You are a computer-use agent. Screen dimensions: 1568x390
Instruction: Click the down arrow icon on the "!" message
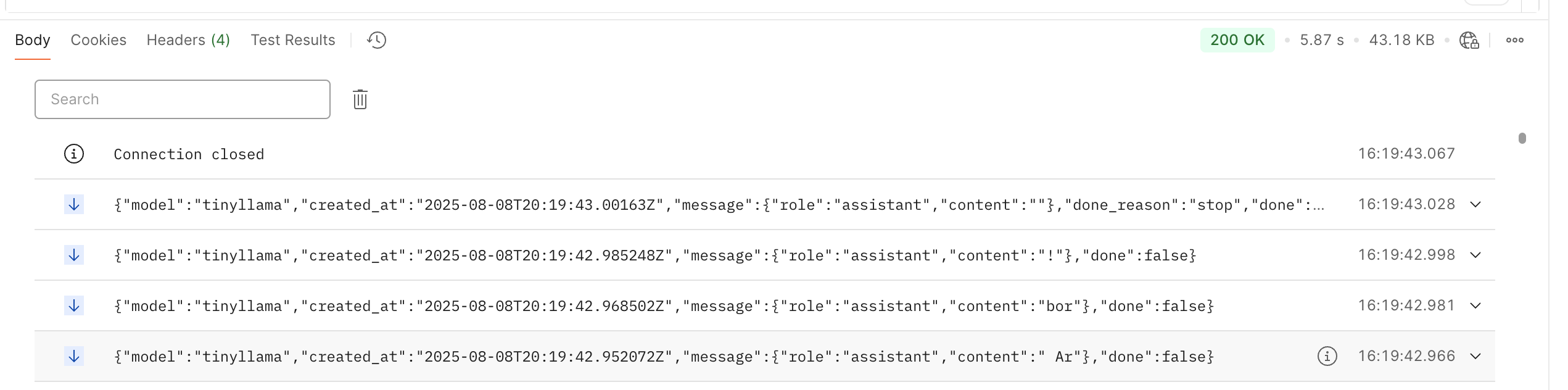click(74, 255)
